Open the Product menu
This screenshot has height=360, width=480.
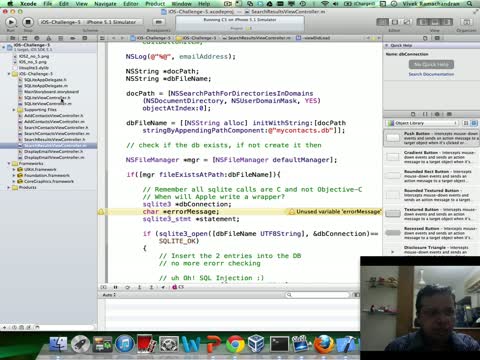click(155, 4)
